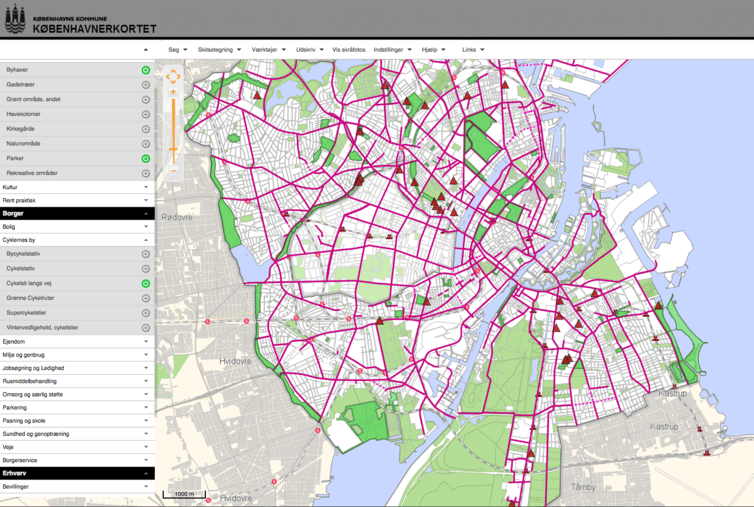Open the Søg menu
The image size is (754, 507).
tap(177, 50)
